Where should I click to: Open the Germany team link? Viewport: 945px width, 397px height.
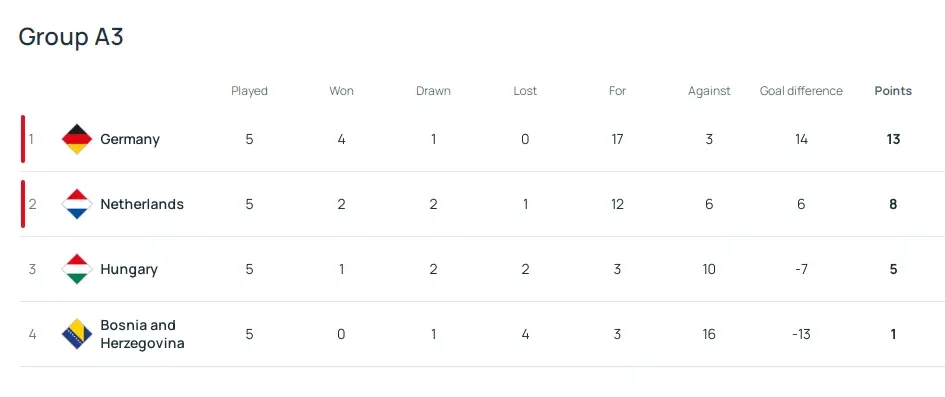pos(130,139)
